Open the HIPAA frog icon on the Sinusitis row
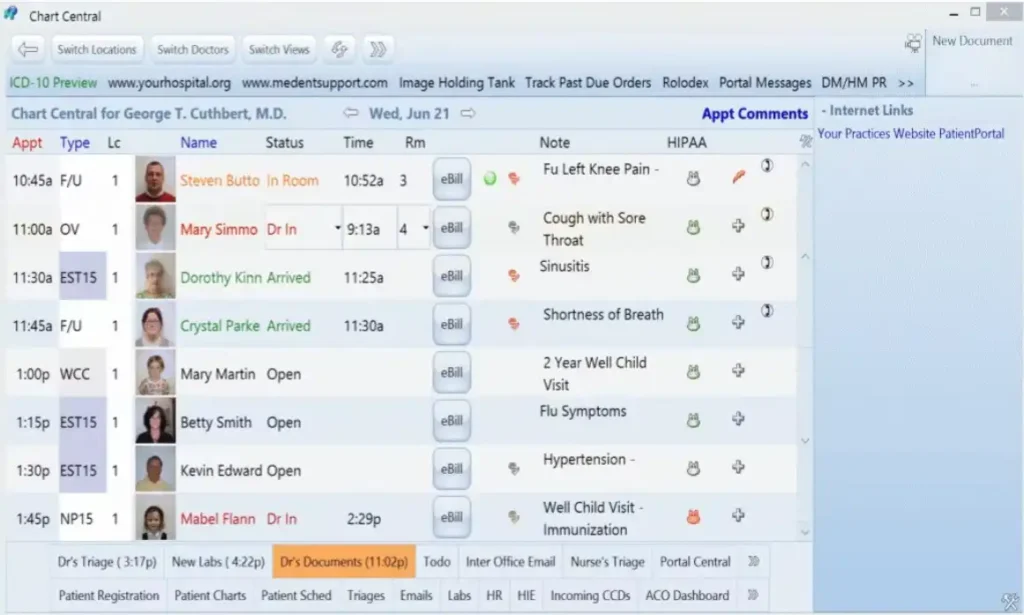1024x615 pixels. (693, 276)
